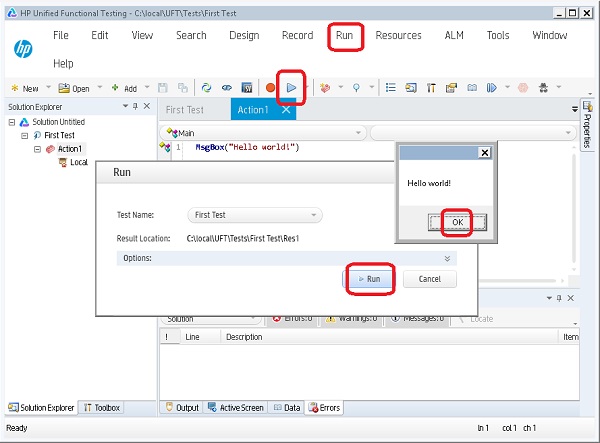This screenshot has height=443, width=600.
Task: Click the New test toolbar button
Action: point(25,89)
